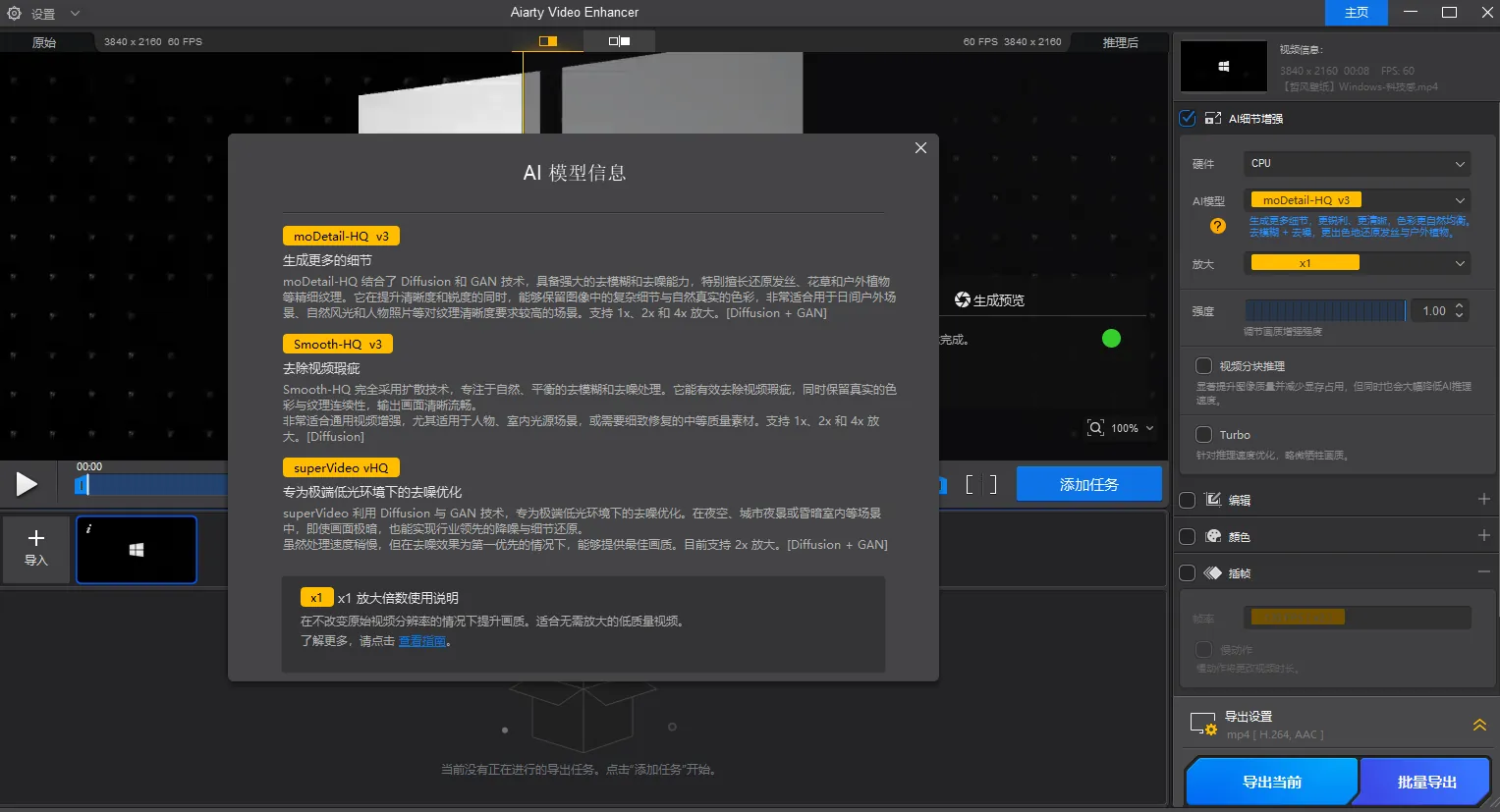Click the 导入 plus icon to import video

(35, 538)
